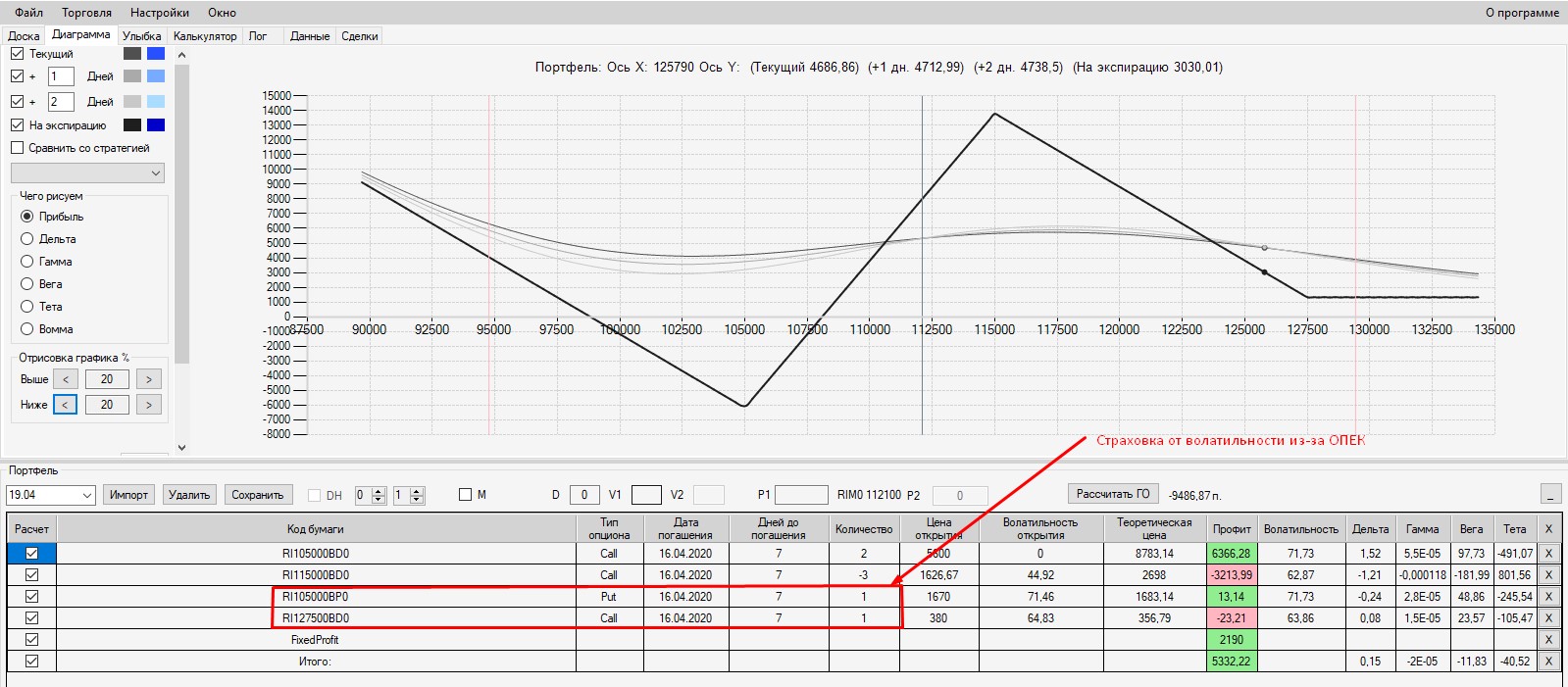Screen dimensions: 1568x687
Task: Click the D input field
Action: click(x=584, y=495)
